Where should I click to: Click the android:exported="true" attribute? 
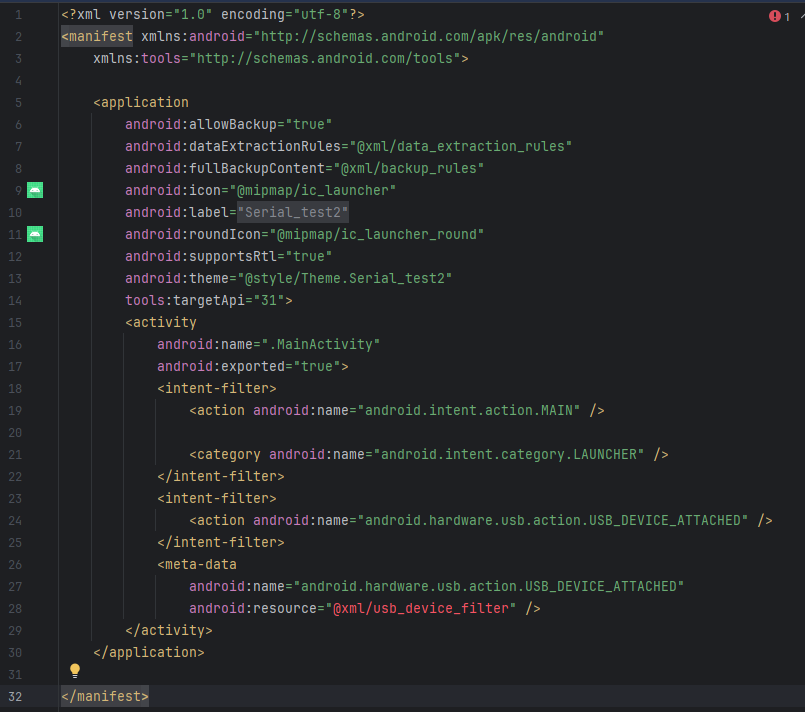pyautogui.click(x=249, y=367)
